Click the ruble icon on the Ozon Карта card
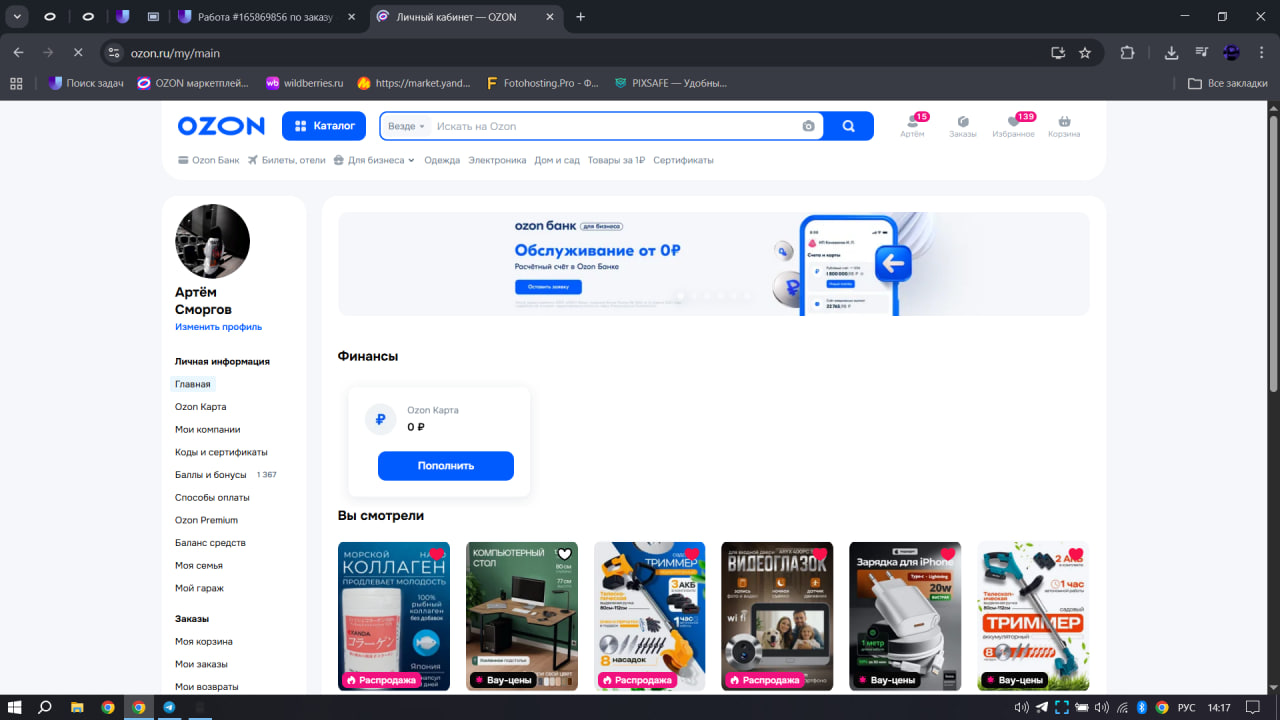This screenshot has height=720, width=1280. point(380,420)
